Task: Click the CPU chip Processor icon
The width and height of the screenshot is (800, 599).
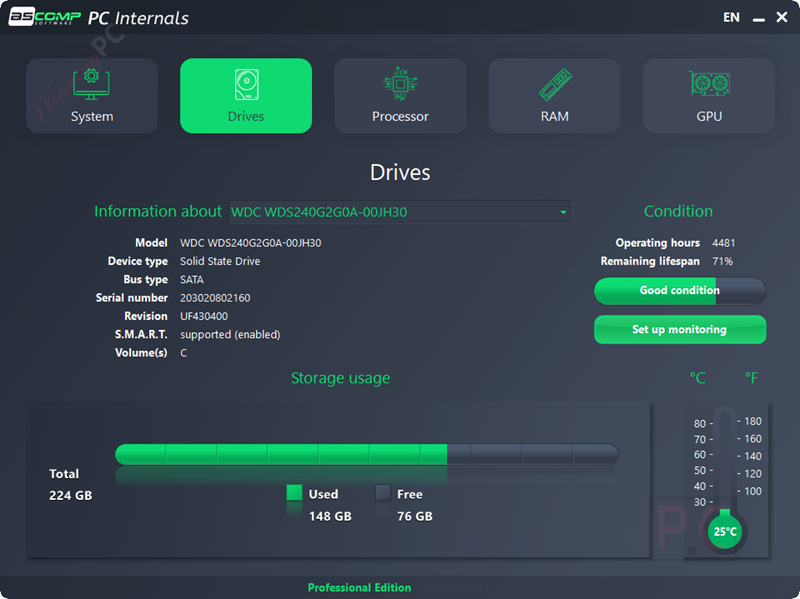Action: coord(401,84)
